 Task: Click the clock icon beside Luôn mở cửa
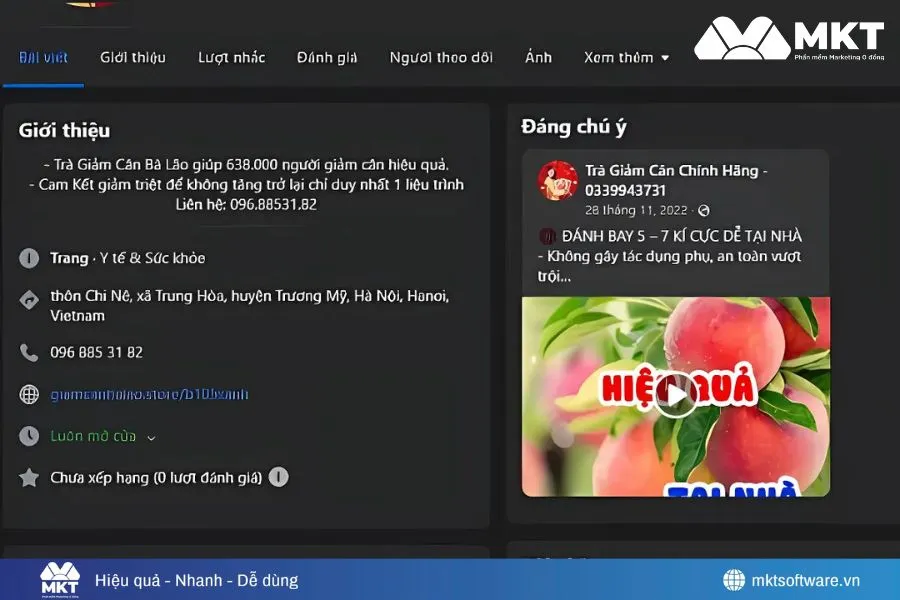[27, 436]
